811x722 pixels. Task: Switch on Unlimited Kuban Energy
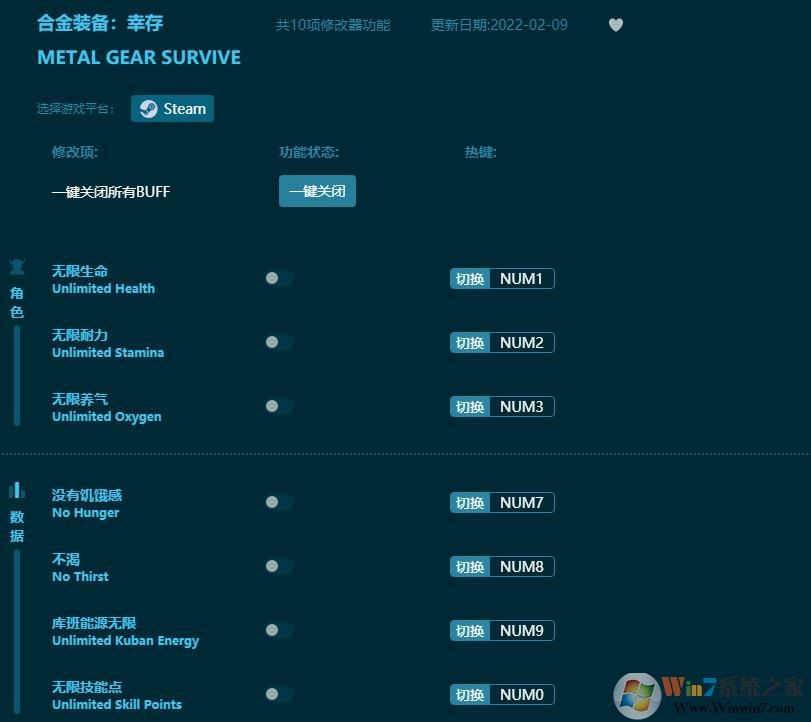279,630
